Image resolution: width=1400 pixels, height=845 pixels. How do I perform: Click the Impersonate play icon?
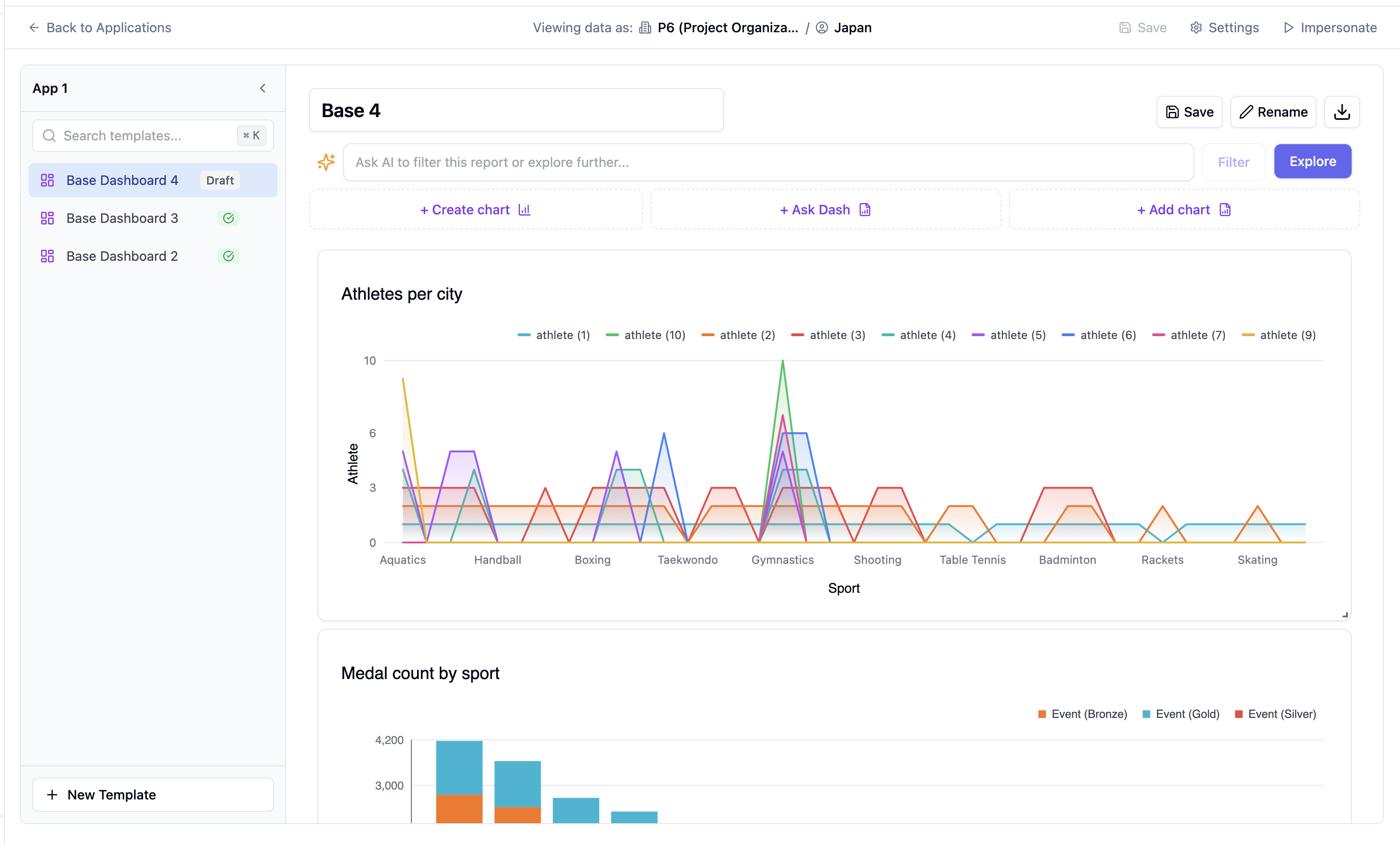(x=1289, y=28)
